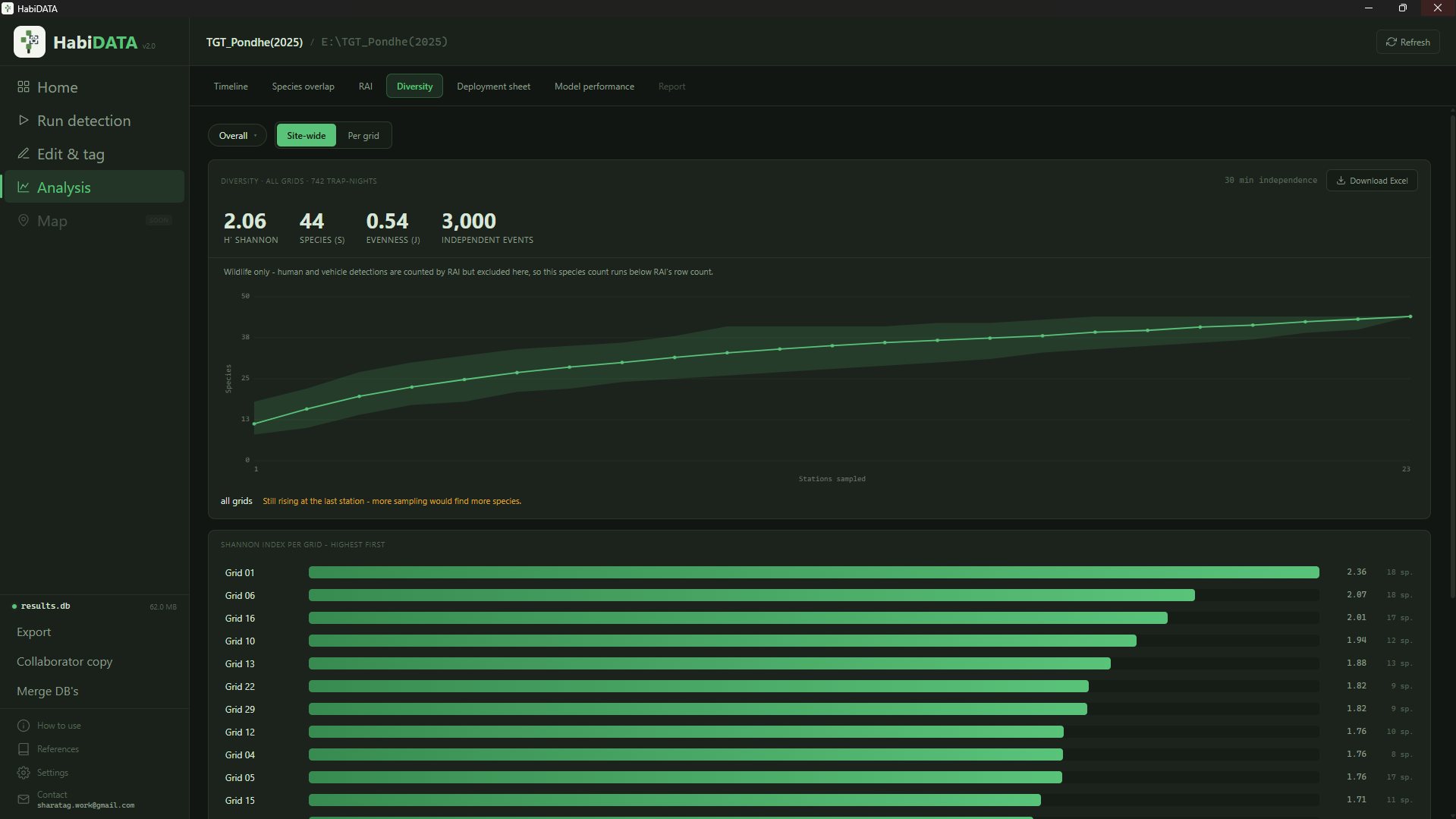Viewport: 1456px width, 819px height.
Task: Open the References link
Action: (x=58, y=749)
